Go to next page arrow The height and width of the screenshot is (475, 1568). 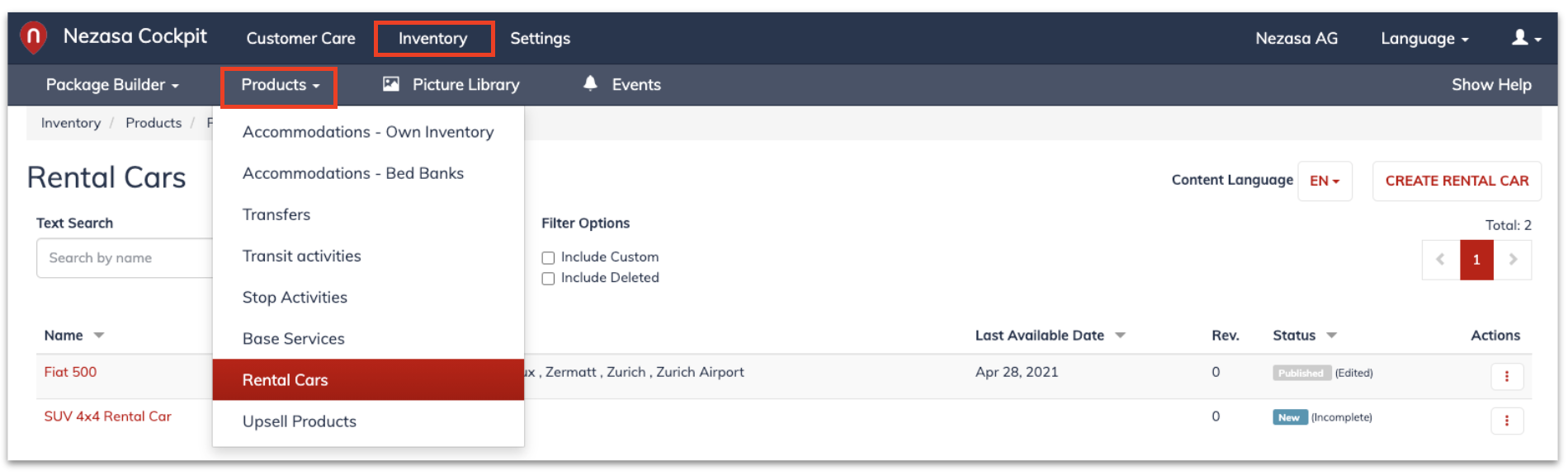tap(1513, 260)
